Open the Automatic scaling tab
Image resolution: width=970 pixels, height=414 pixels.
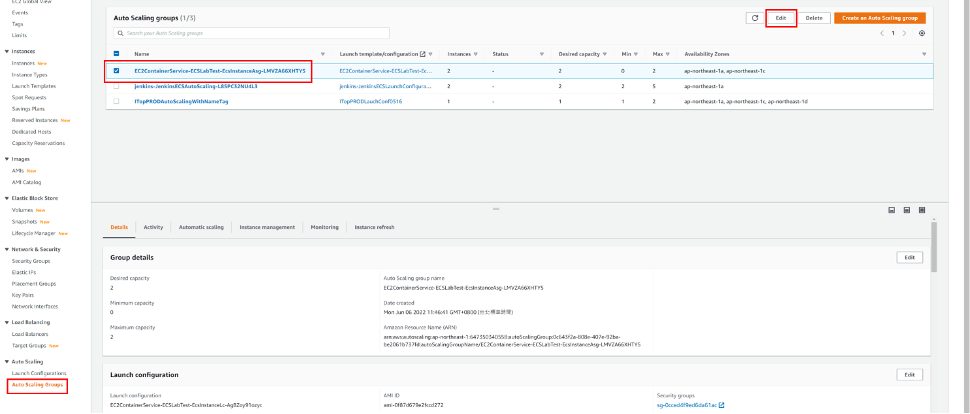(x=201, y=227)
